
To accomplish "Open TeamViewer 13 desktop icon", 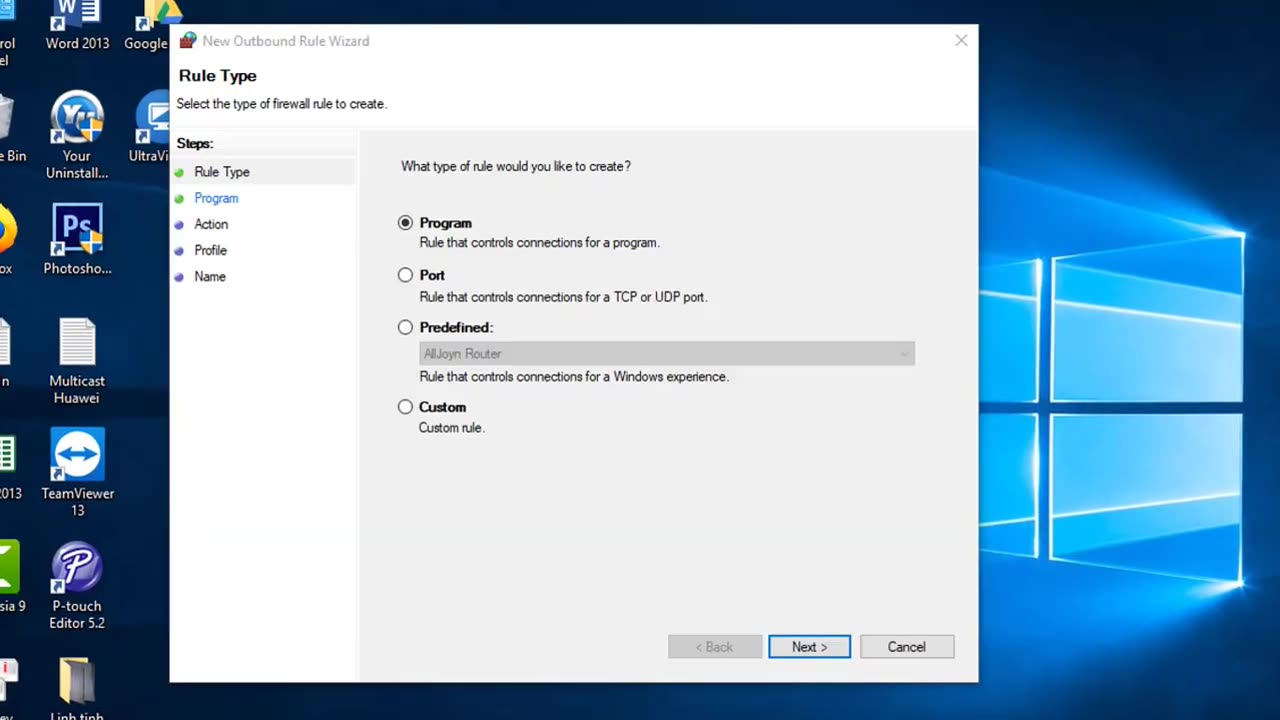I will point(77,474).
